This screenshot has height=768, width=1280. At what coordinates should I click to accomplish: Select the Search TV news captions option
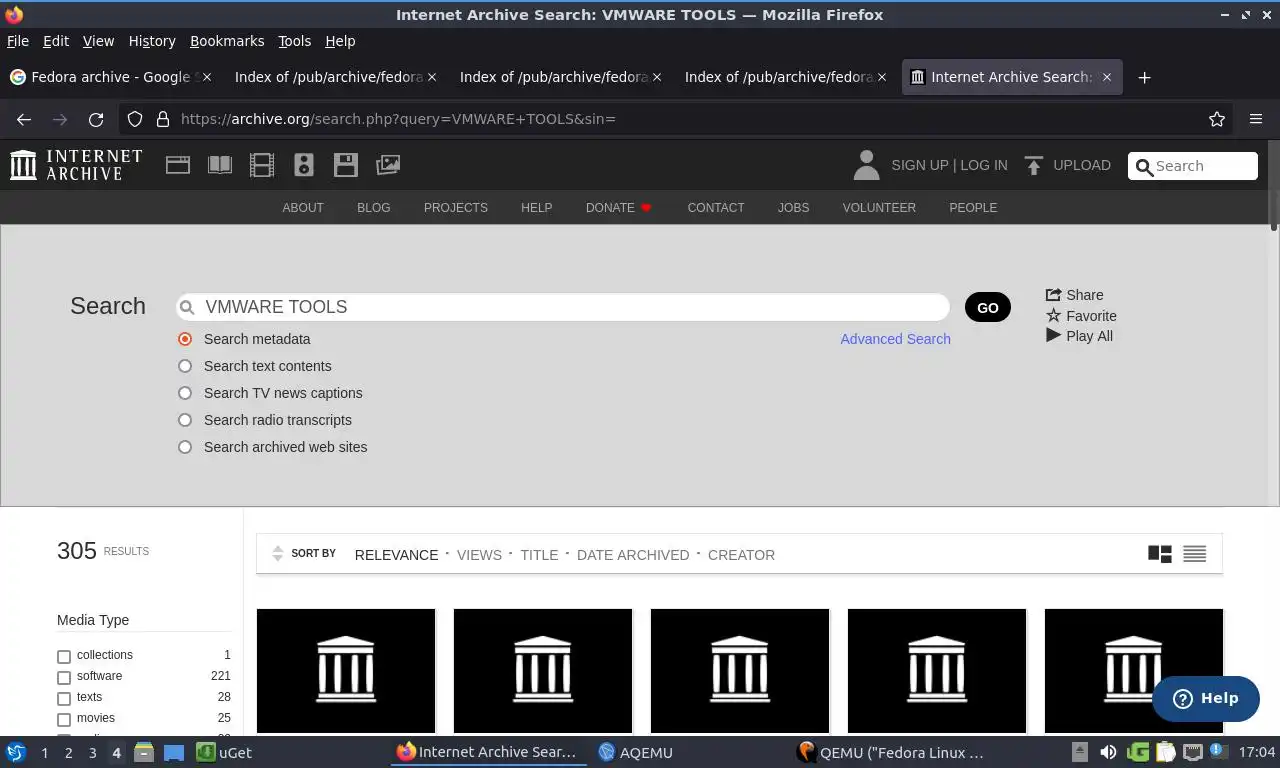tap(185, 393)
